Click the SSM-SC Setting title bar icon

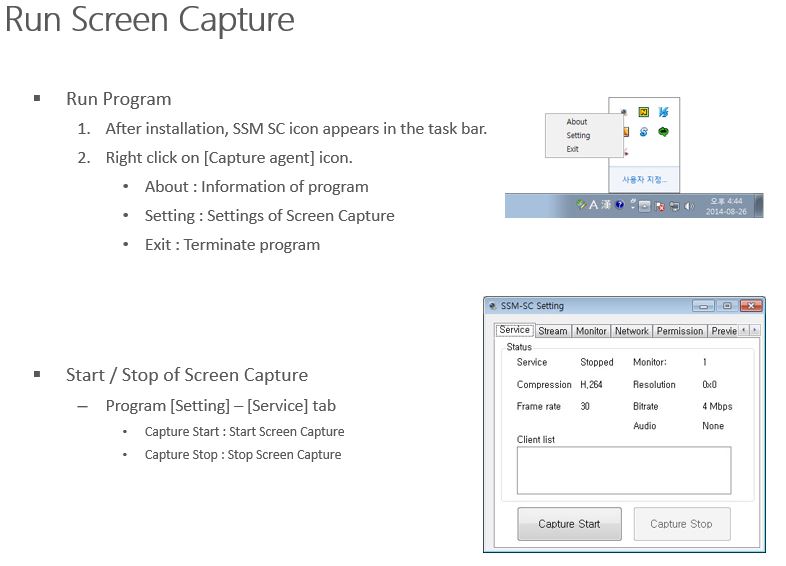(492, 306)
